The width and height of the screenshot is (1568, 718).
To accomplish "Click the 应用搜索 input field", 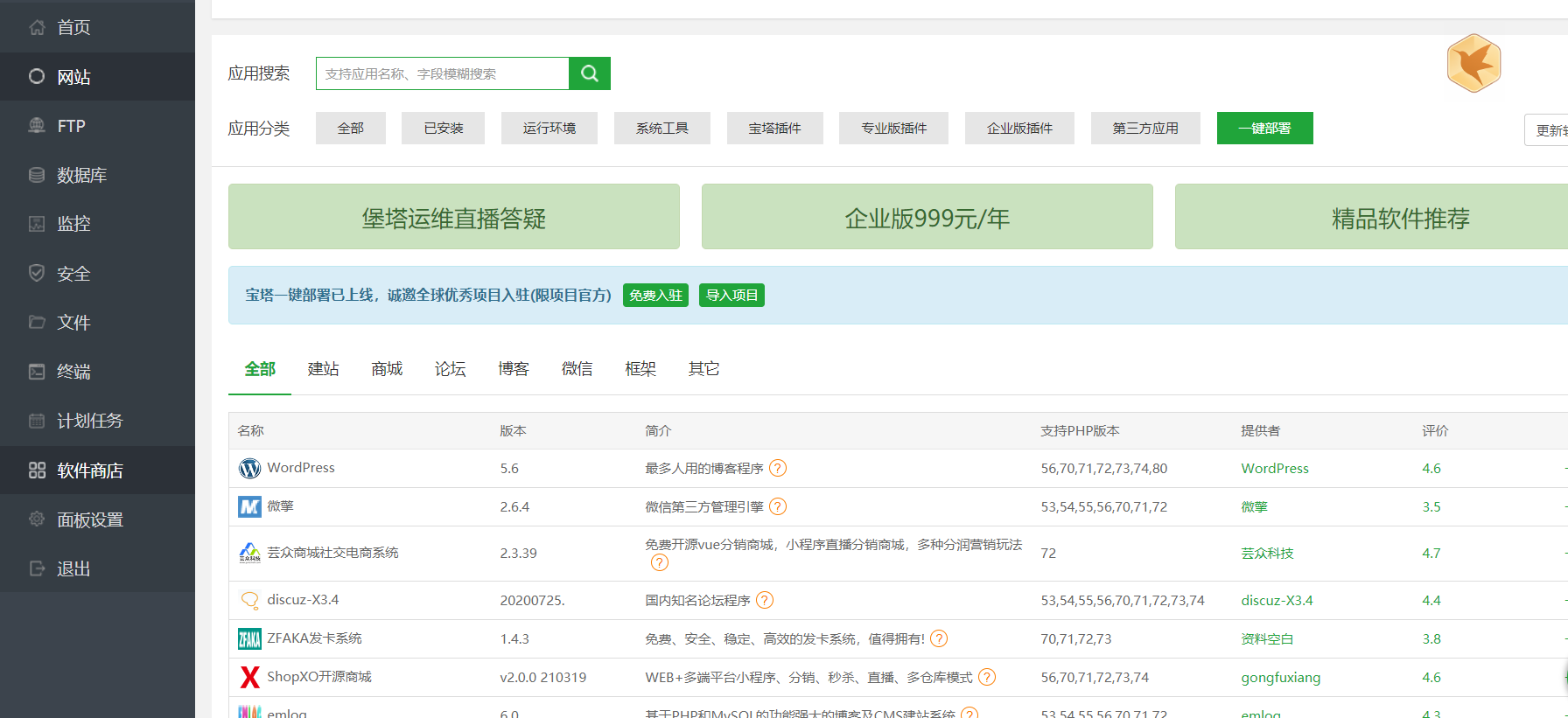I will (x=443, y=73).
